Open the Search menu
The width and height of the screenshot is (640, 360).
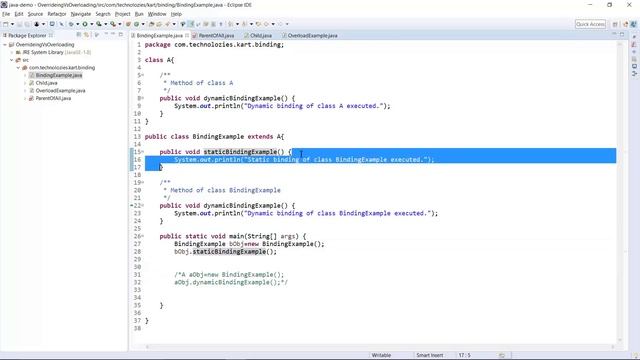103,14
